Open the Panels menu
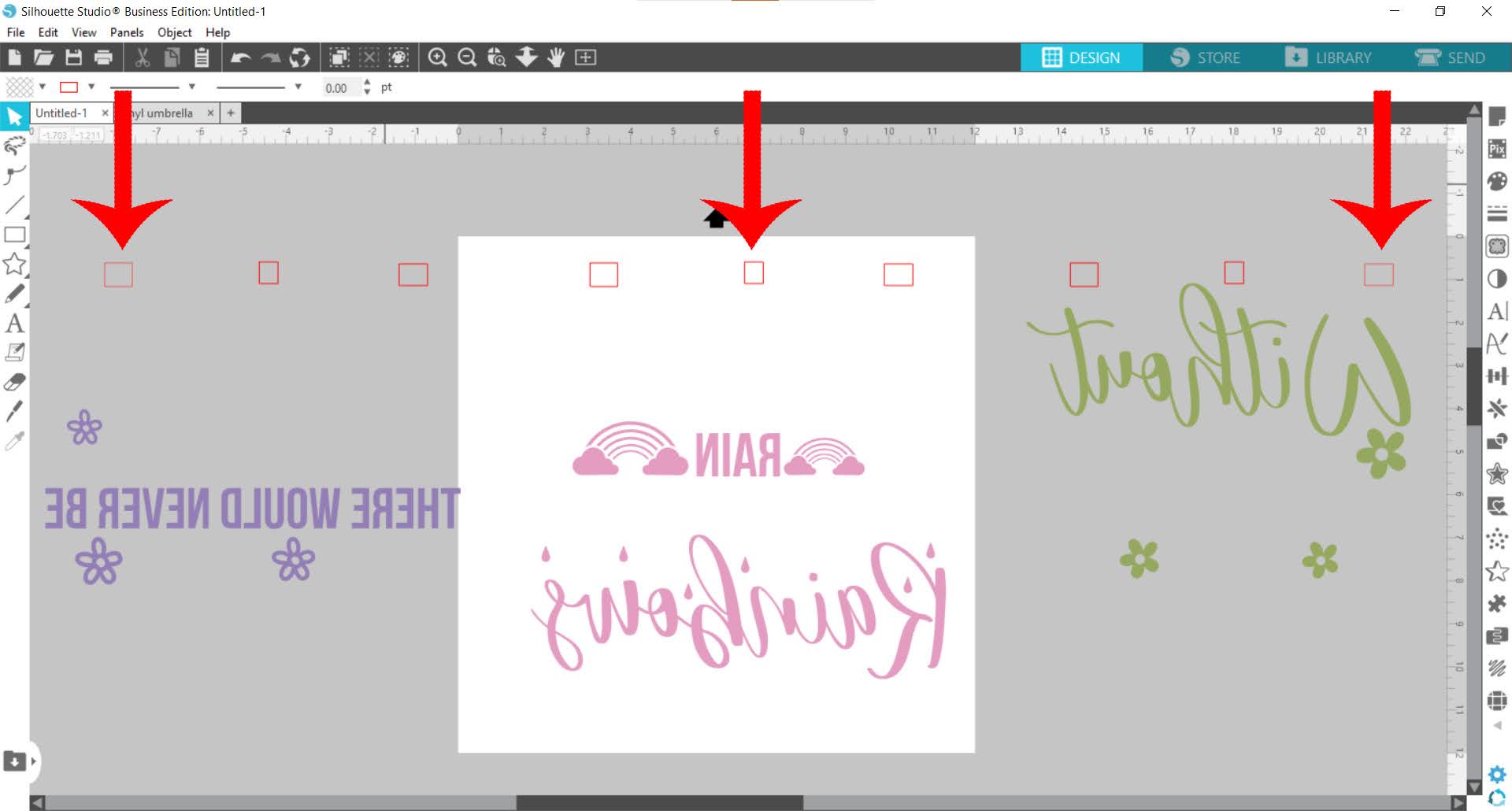This screenshot has height=811, width=1512. pyautogui.click(x=127, y=32)
